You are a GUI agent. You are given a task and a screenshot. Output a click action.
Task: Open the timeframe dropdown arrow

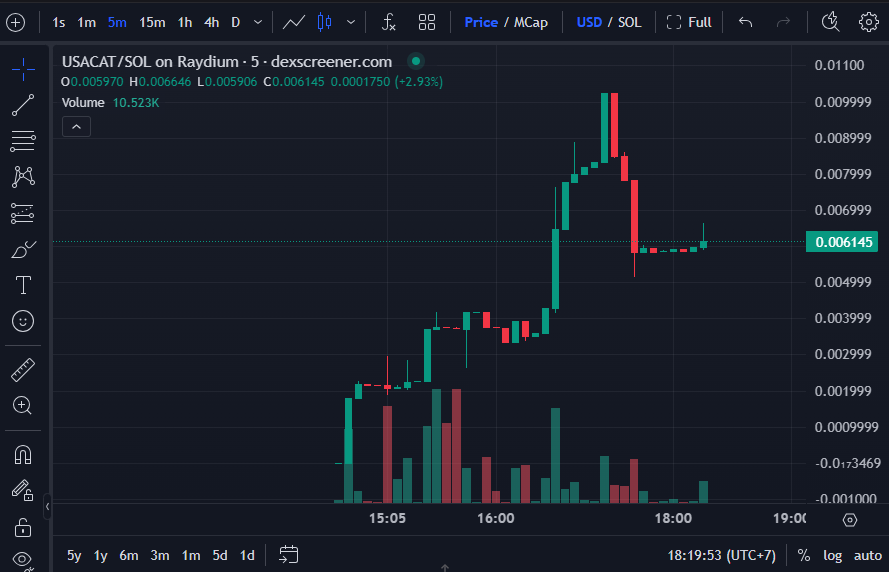(x=257, y=23)
